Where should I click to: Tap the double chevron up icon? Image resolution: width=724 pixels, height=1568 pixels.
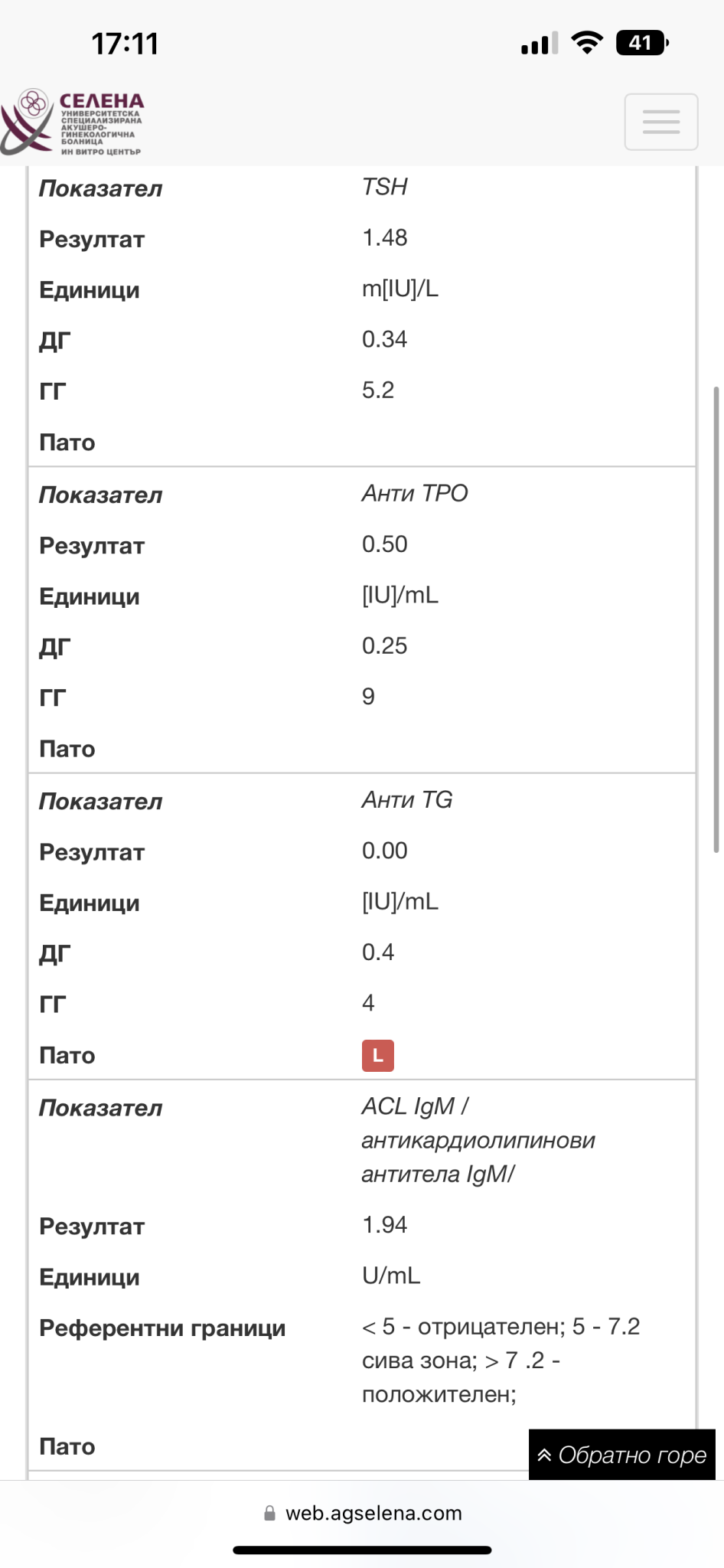[544, 1455]
